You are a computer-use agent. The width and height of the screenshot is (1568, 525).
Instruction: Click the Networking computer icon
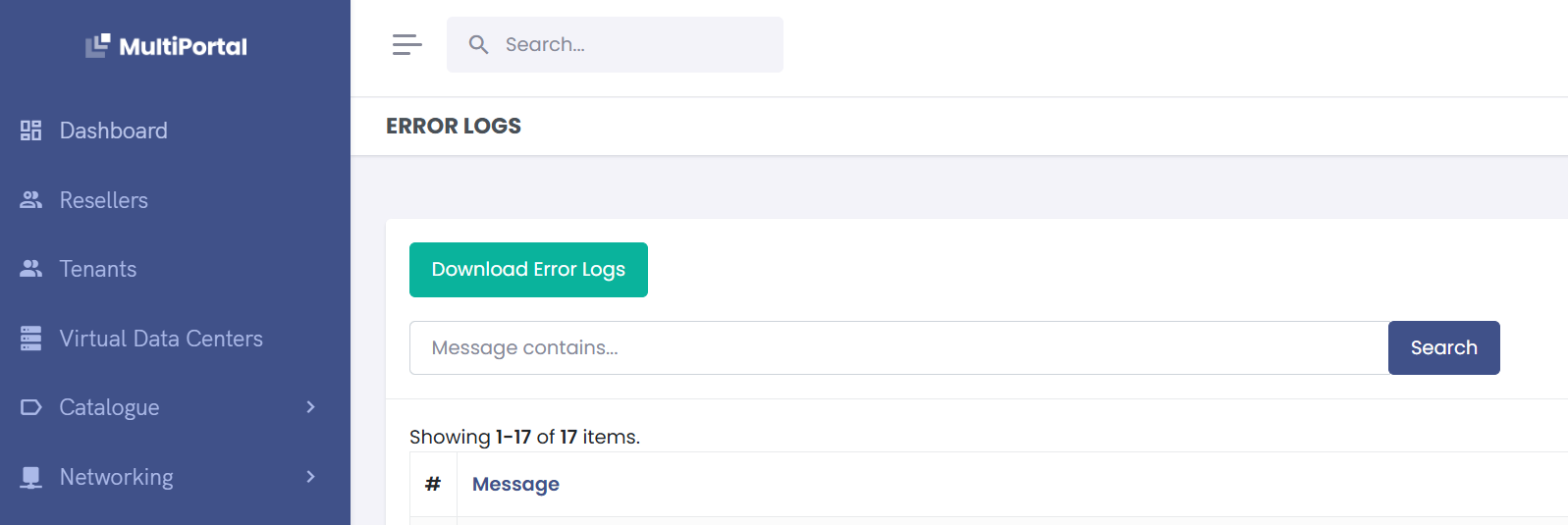(31, 477)
